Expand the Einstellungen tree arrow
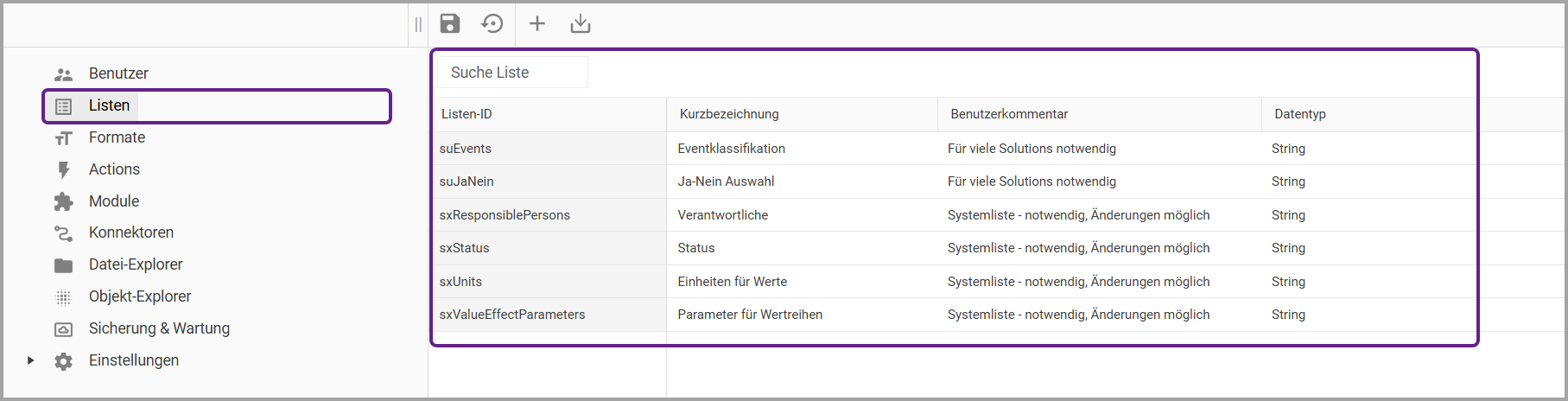This screenshot has width=1568, height=401. coord(31,360)
